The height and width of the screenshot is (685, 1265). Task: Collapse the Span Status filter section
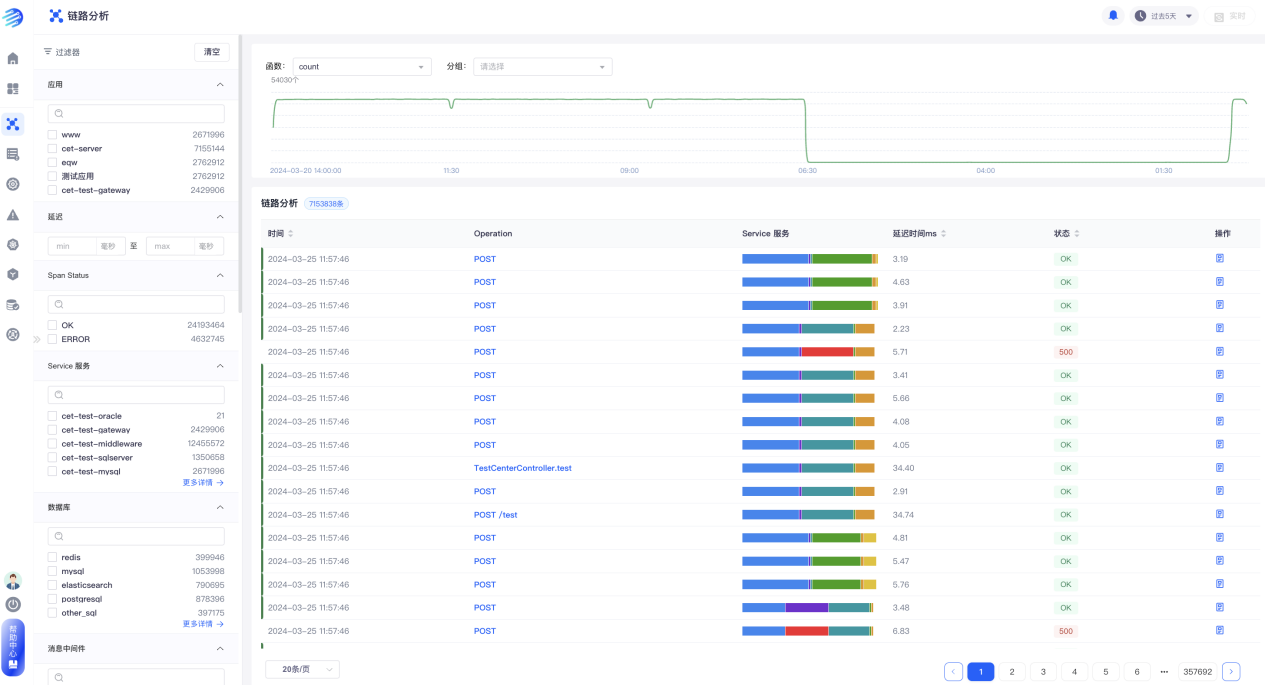click(x=220, y=275)
